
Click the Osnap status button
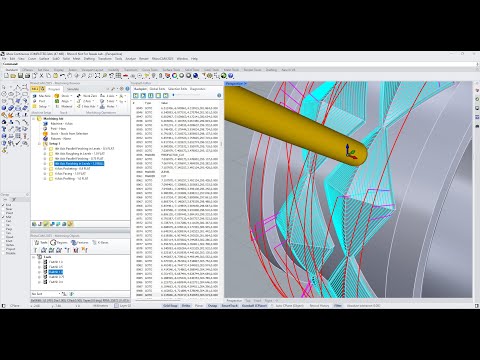212,305
